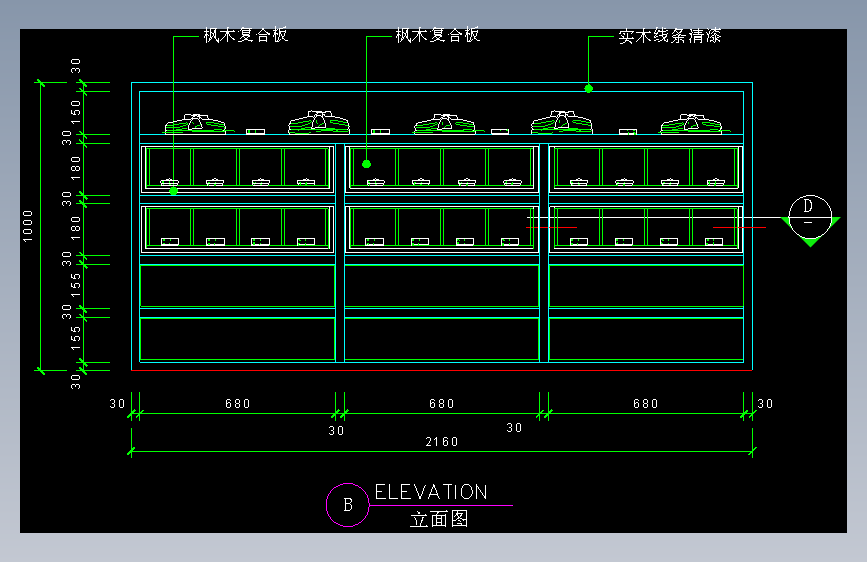Viewport: 867px width, 562px height.
Task: Select the ELEVATION title text
Action: click(431, 492)
